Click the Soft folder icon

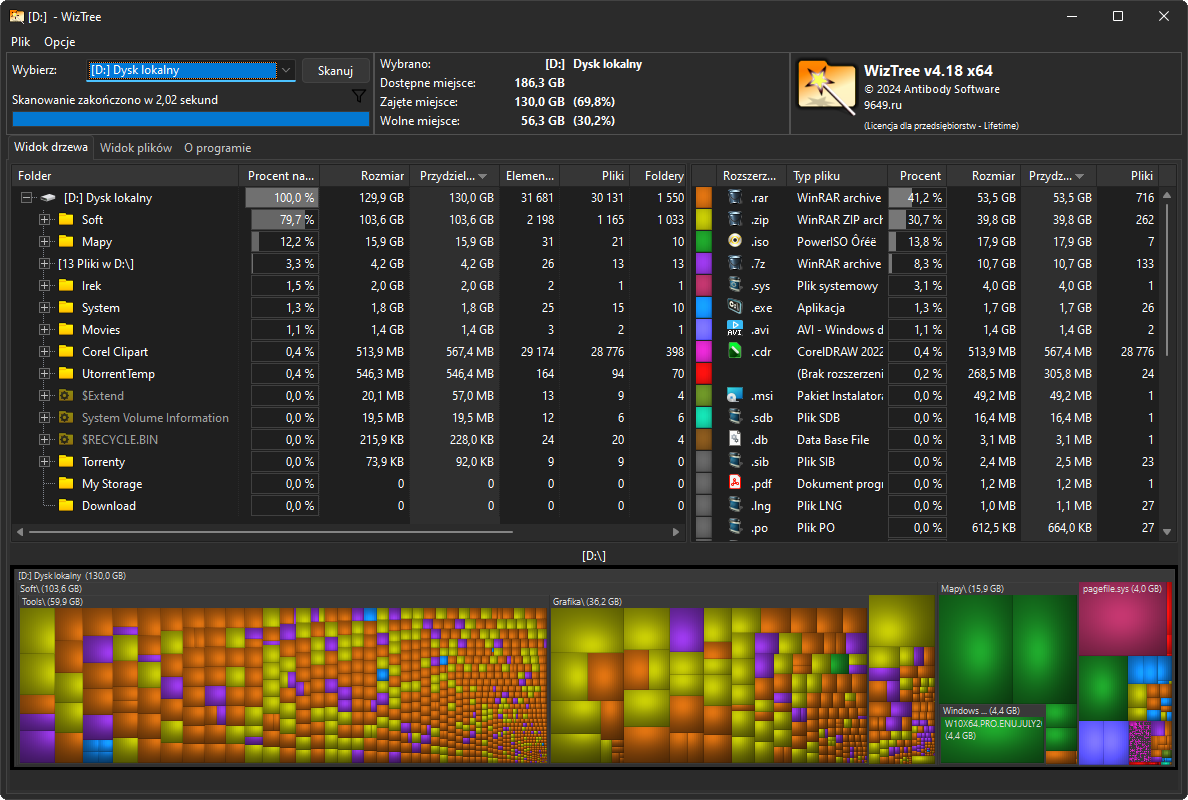(67, 220)
